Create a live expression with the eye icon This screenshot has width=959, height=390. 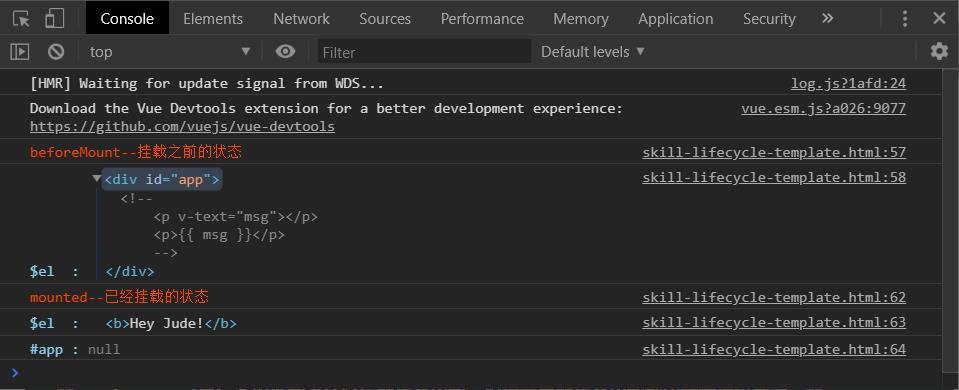coord(285,51)
